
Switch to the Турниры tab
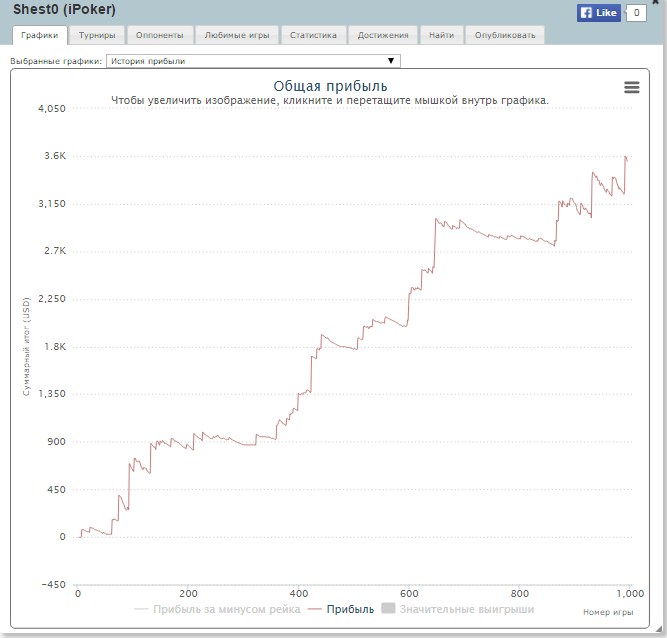(x=97, y=35)
